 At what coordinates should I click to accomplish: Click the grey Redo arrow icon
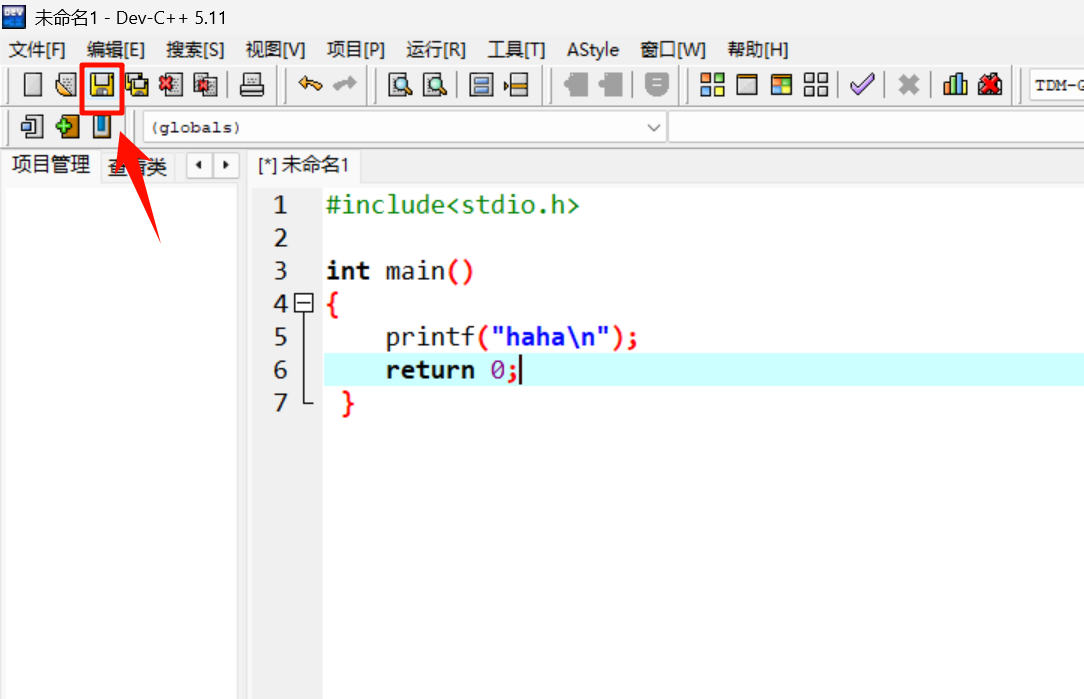(345, 84)
